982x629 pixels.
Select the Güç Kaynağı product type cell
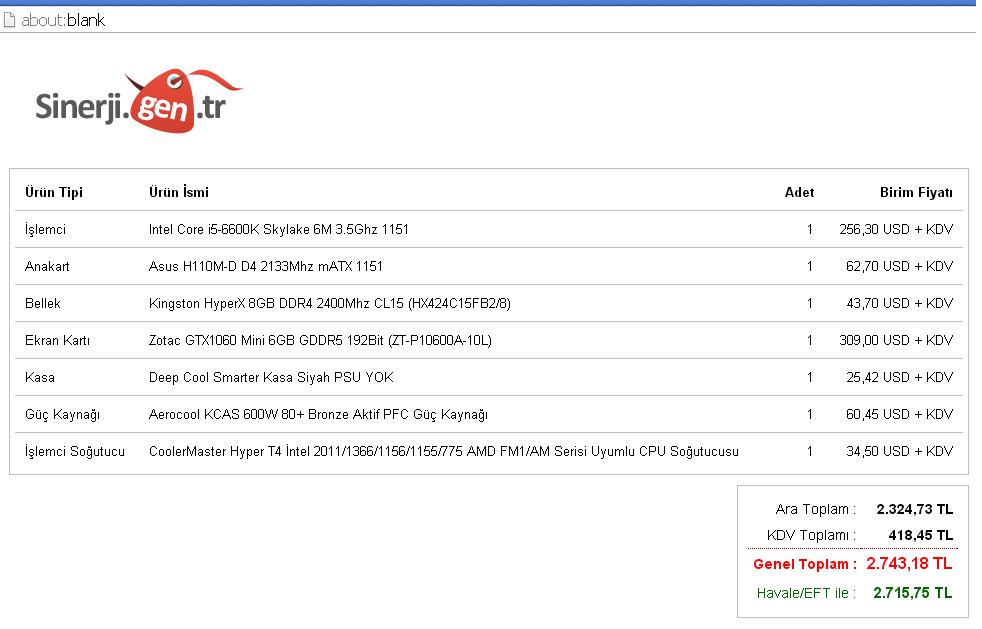63,415
